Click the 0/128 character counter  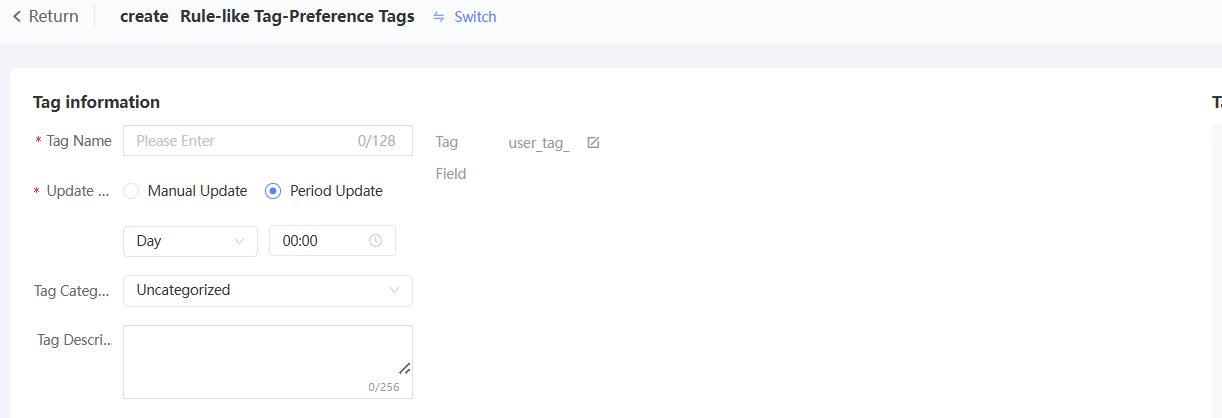(x=377, y=141)
